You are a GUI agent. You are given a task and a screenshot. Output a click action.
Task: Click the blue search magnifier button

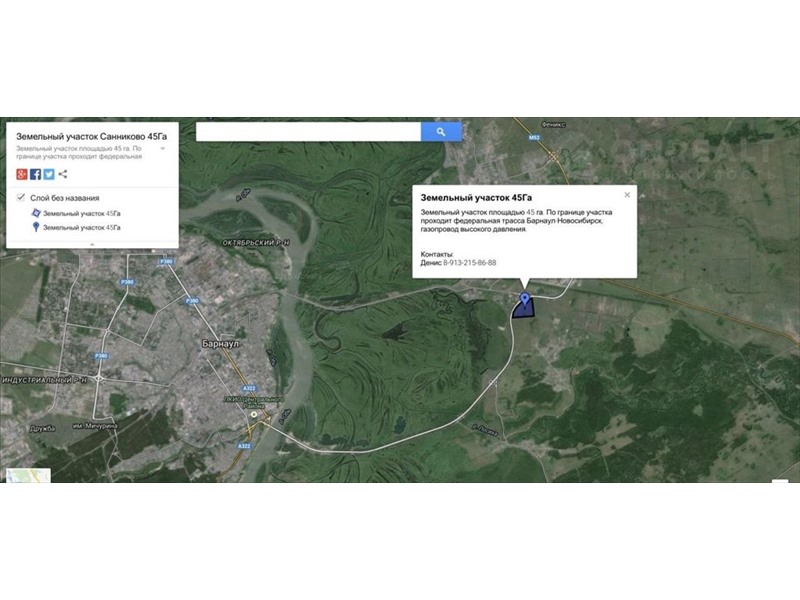(x=441, y=132)
